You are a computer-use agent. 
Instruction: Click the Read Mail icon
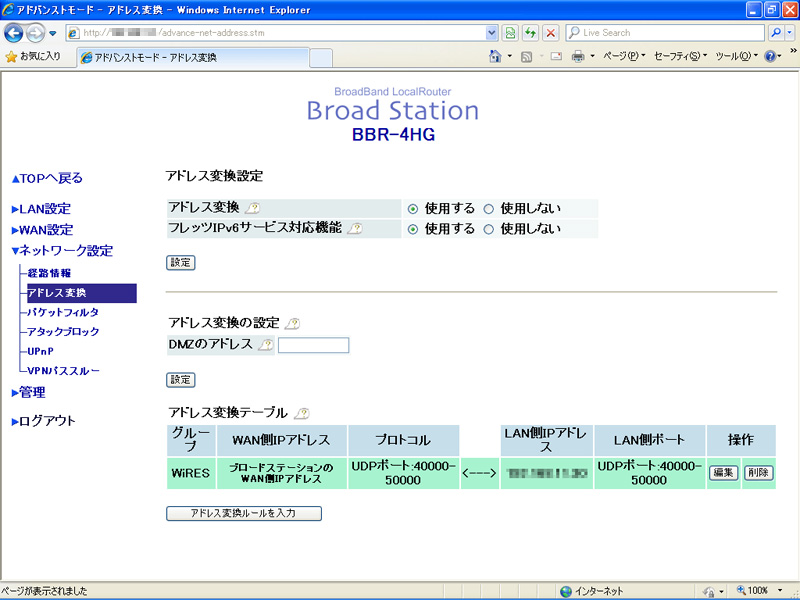(556, 57)
